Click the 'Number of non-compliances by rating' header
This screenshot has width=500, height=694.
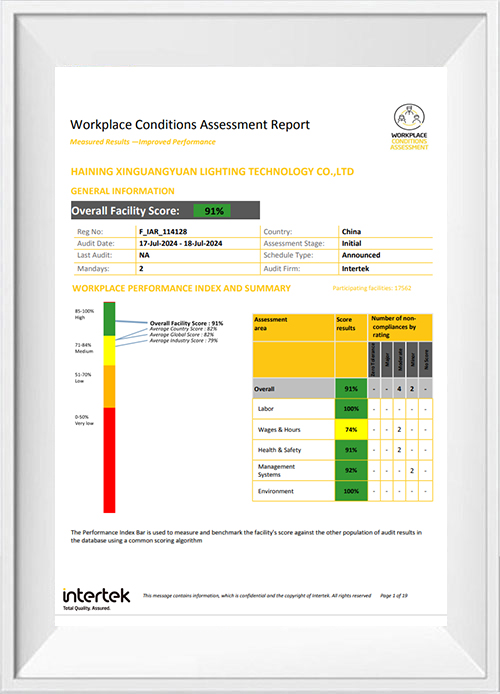393,327
